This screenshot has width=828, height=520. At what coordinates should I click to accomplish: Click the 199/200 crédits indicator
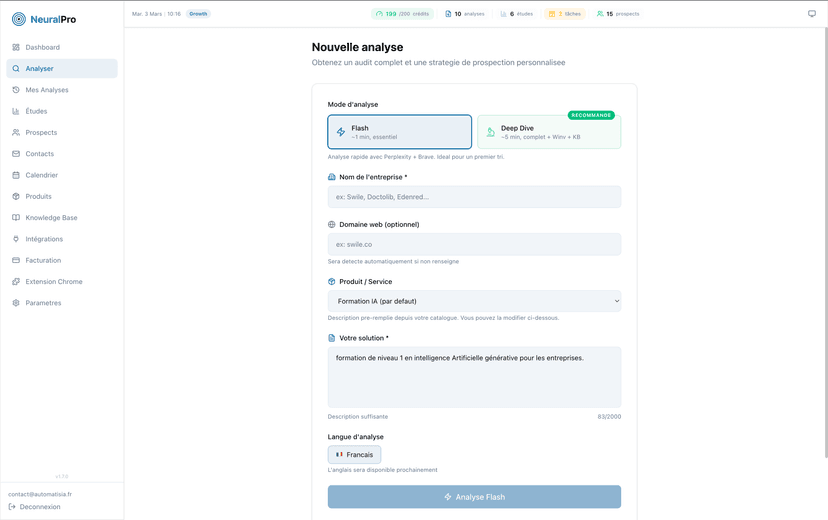(x=402, y=14)
